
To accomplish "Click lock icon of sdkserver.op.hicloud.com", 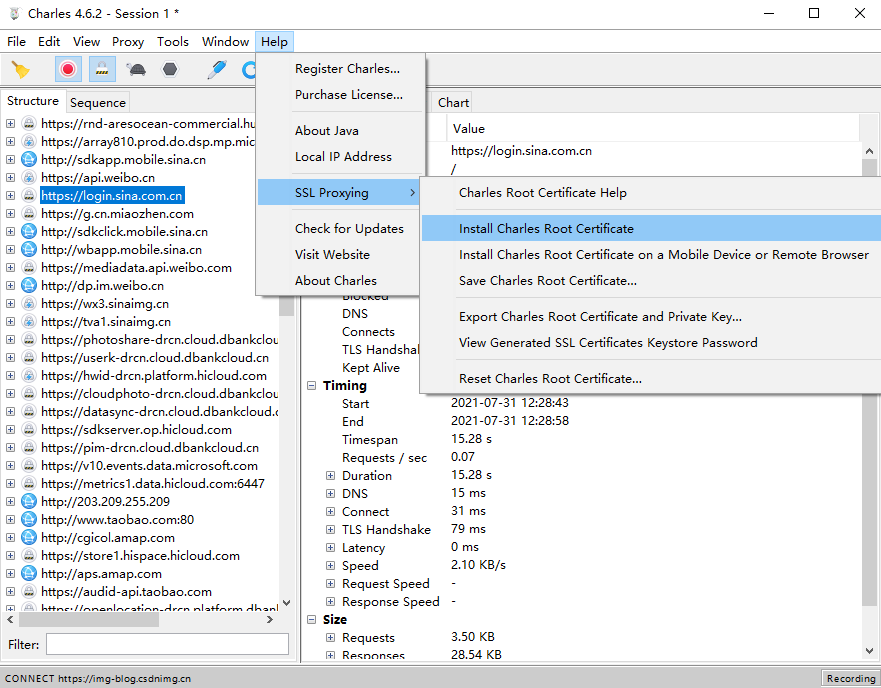I will pos(29,429).
